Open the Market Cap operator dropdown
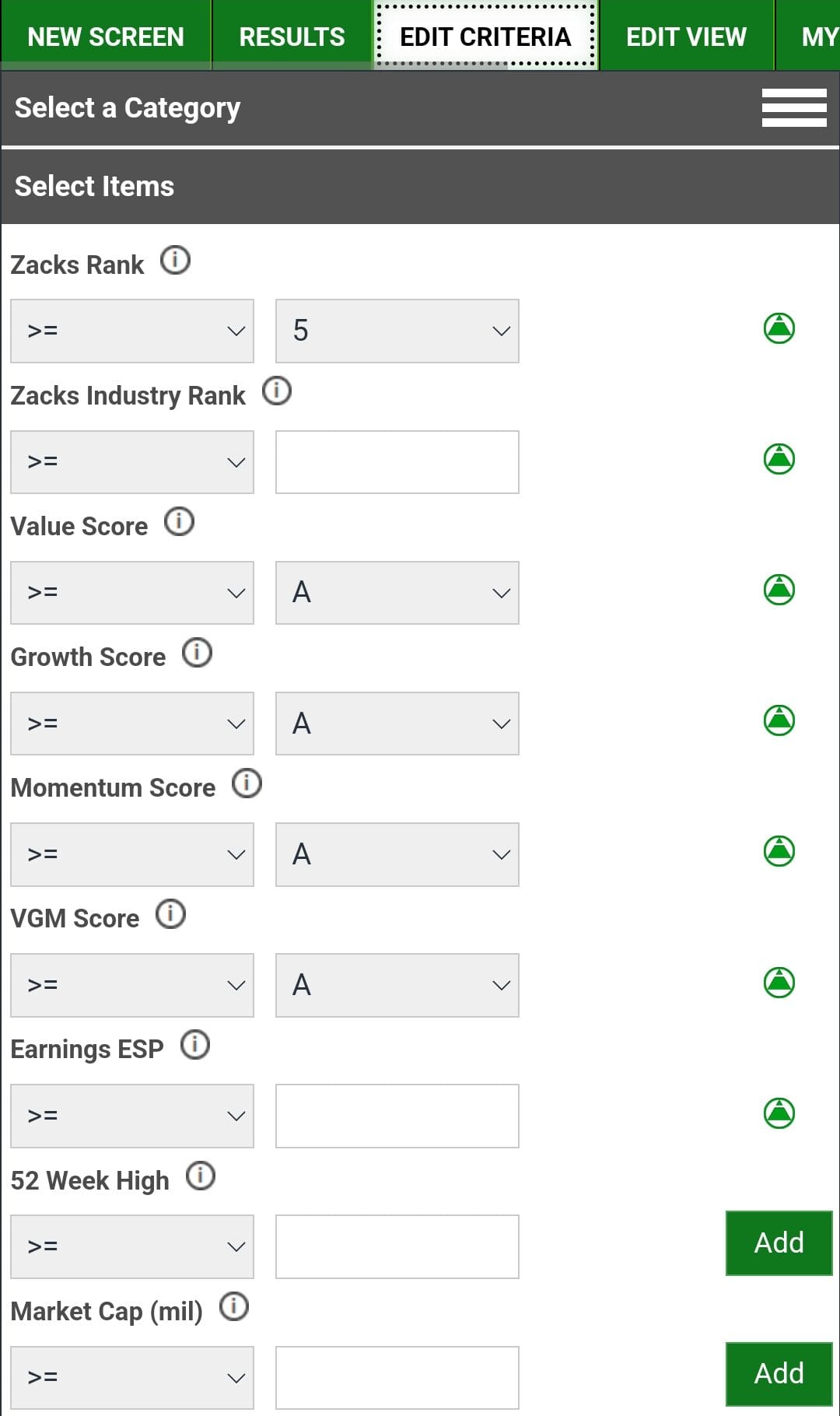The width and height of the screenshot is (840, 1416). (x=131, y=1377)
